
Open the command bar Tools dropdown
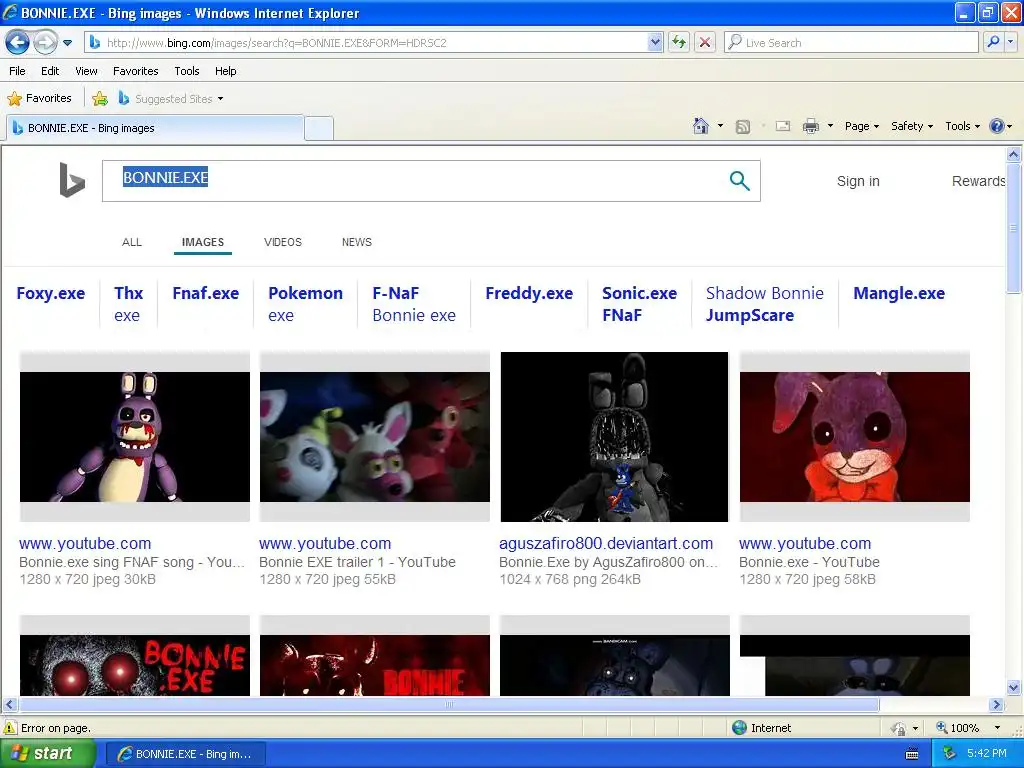click(963, 126)
